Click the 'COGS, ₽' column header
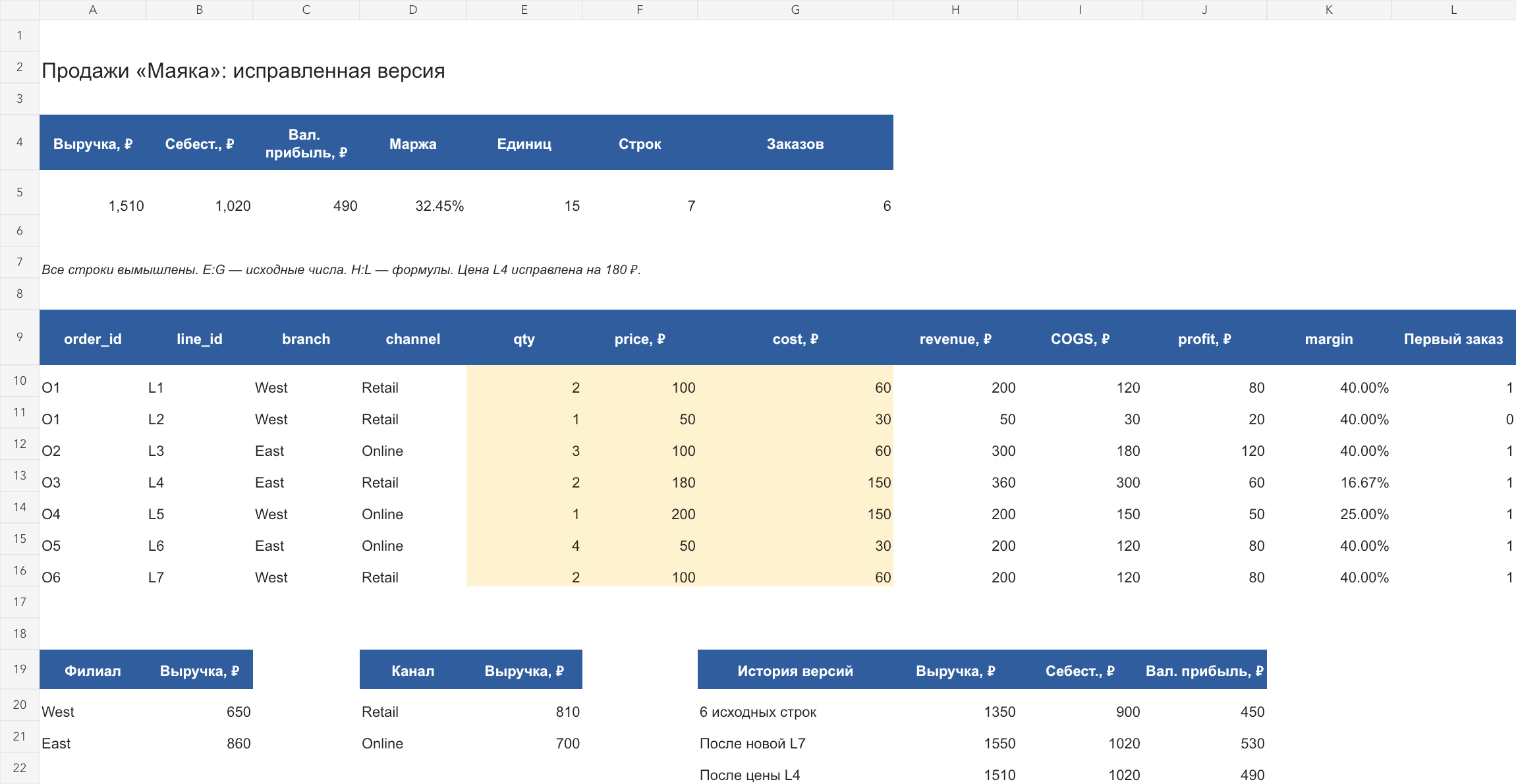This screenshot has width=1516, height=784. [x=1080, y=339]
